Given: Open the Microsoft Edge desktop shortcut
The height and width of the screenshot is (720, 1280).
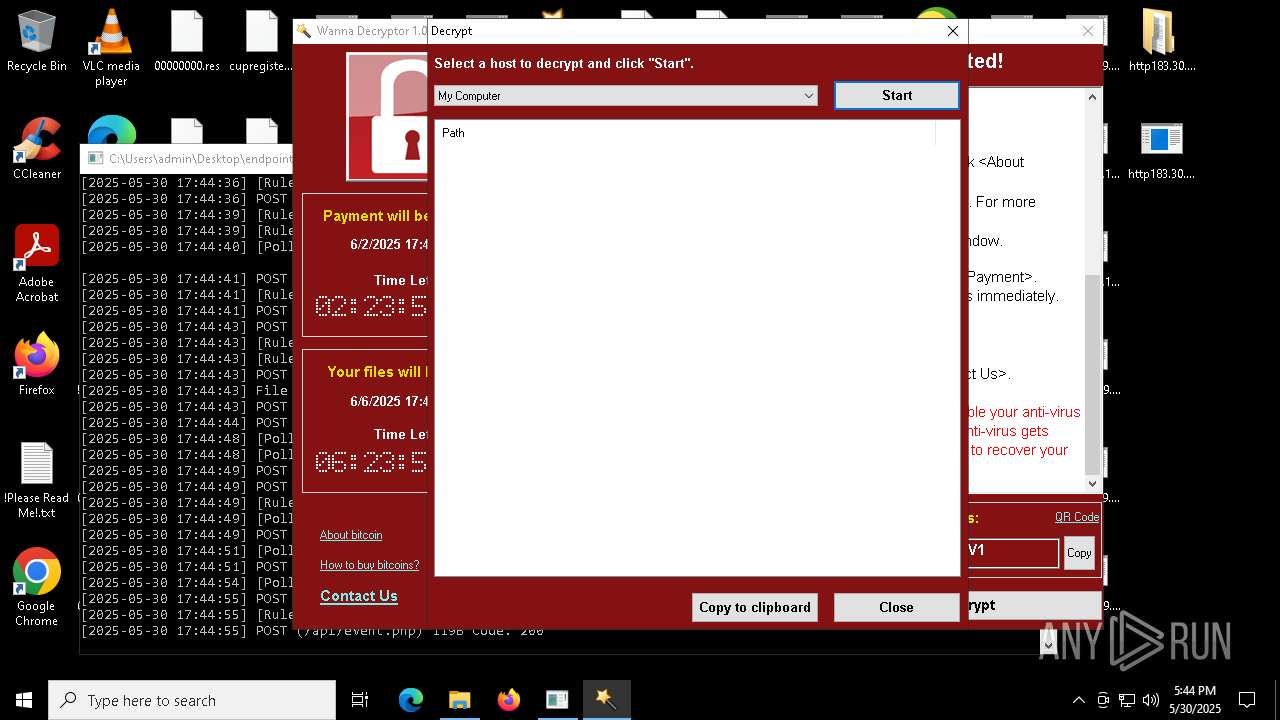Looking at the screenshot, I should [111, 130].
